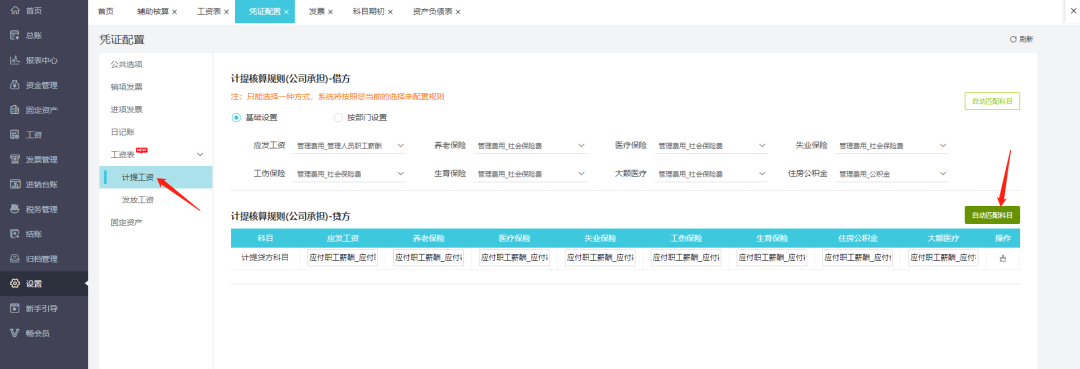Click the 新手引导 sidebar icon

point(14,308)
